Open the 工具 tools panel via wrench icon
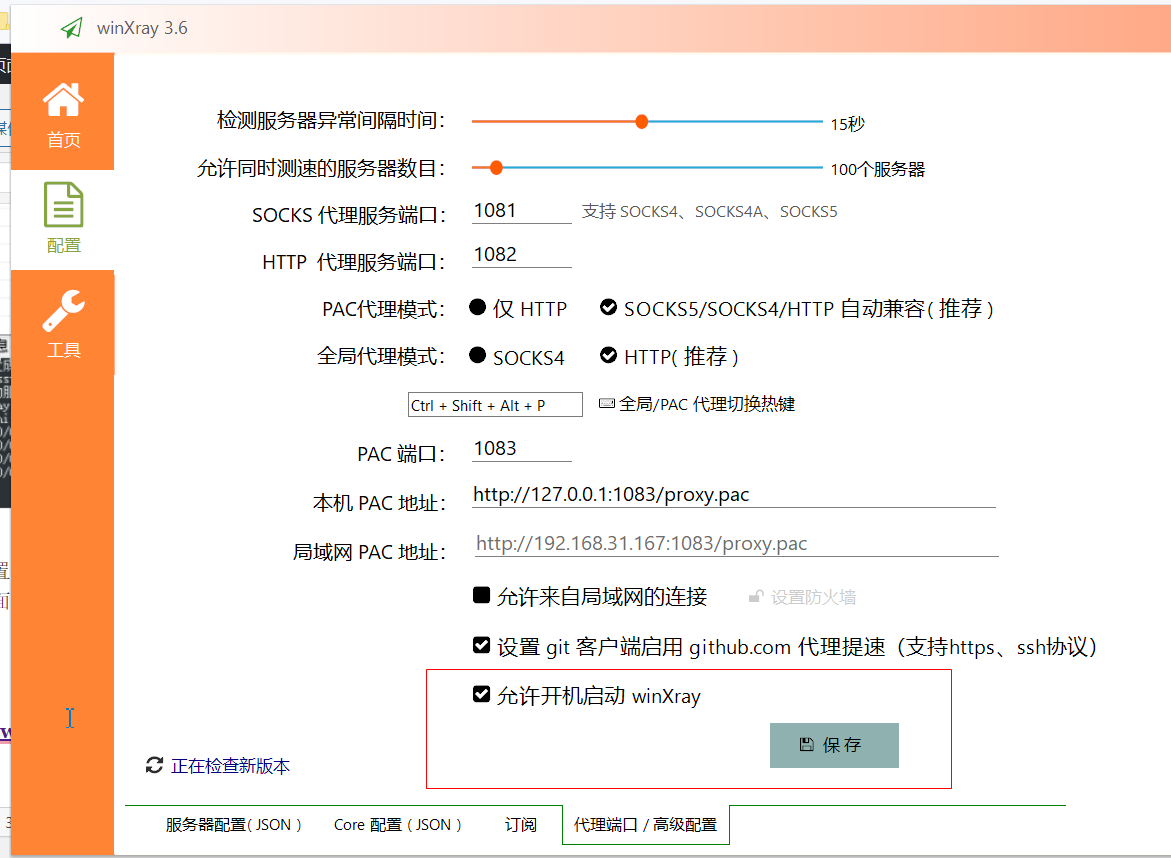The height and width of the screenshot is (858, 1171). pyautogui.click(x=63, y=320)
